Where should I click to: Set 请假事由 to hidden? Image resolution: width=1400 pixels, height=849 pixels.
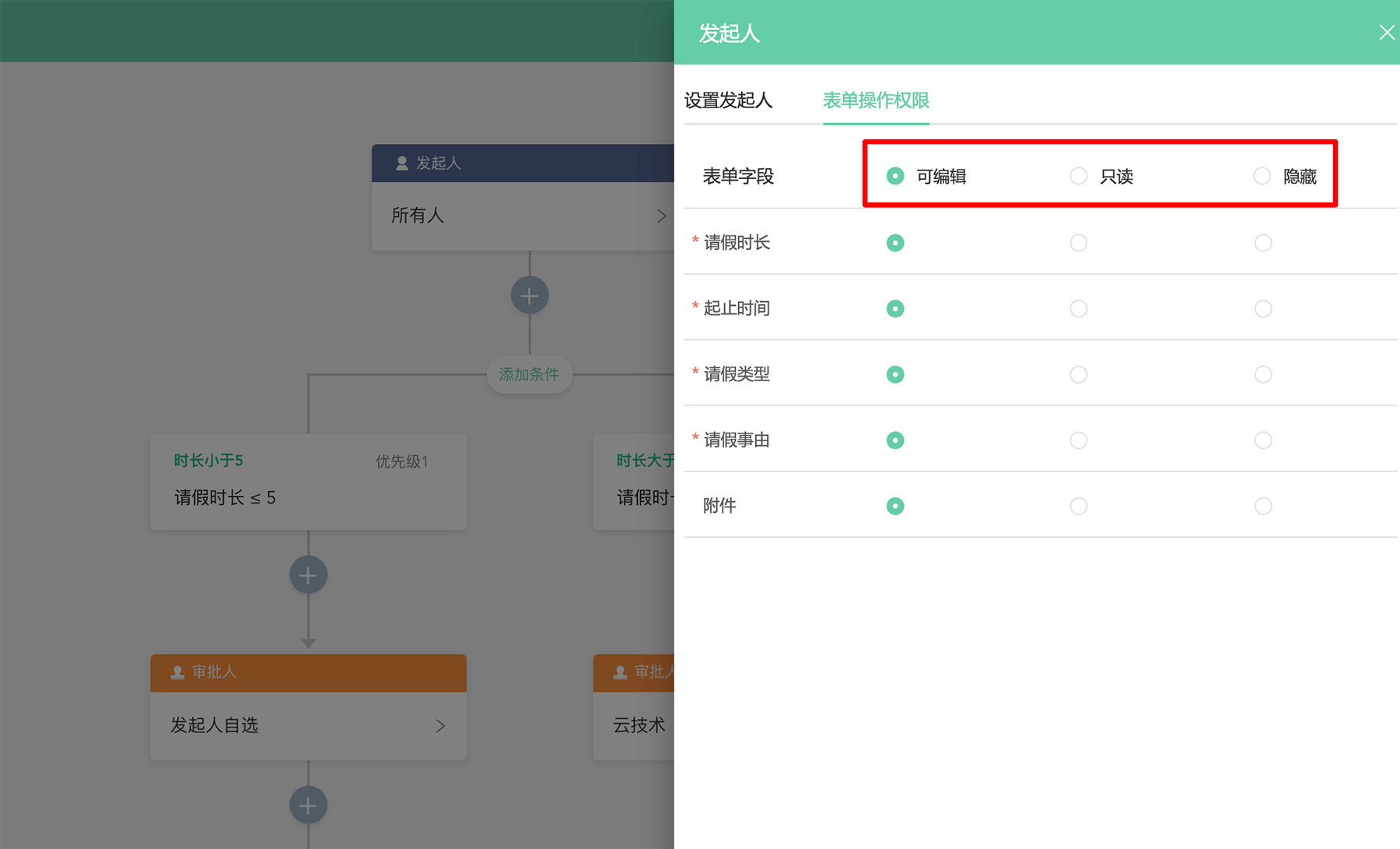tap(1263, 440)
